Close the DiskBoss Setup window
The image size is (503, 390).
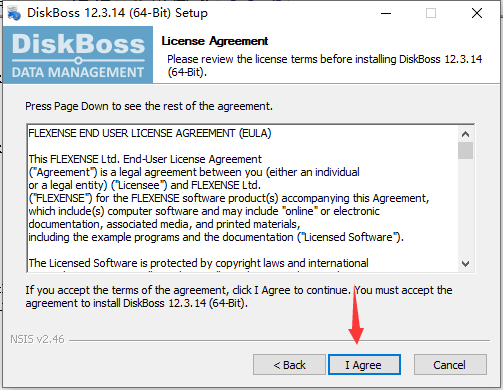477,13
